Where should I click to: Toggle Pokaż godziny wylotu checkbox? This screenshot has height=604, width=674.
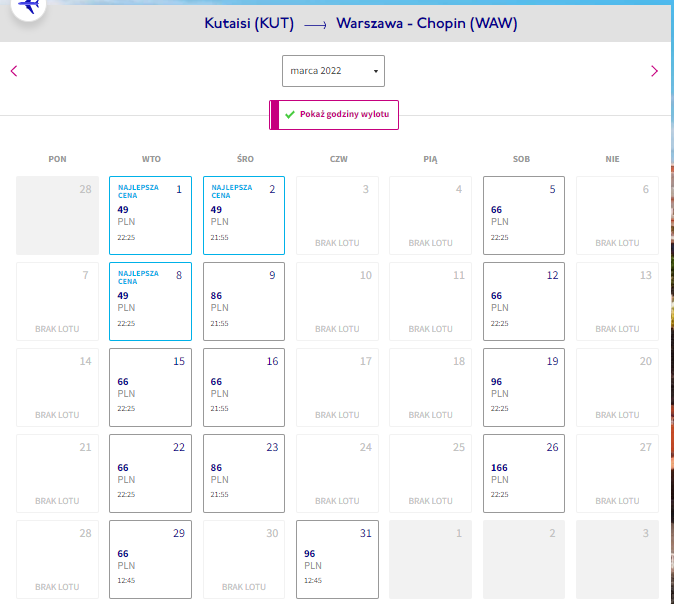pyautogui.click(x=334, y=115)
